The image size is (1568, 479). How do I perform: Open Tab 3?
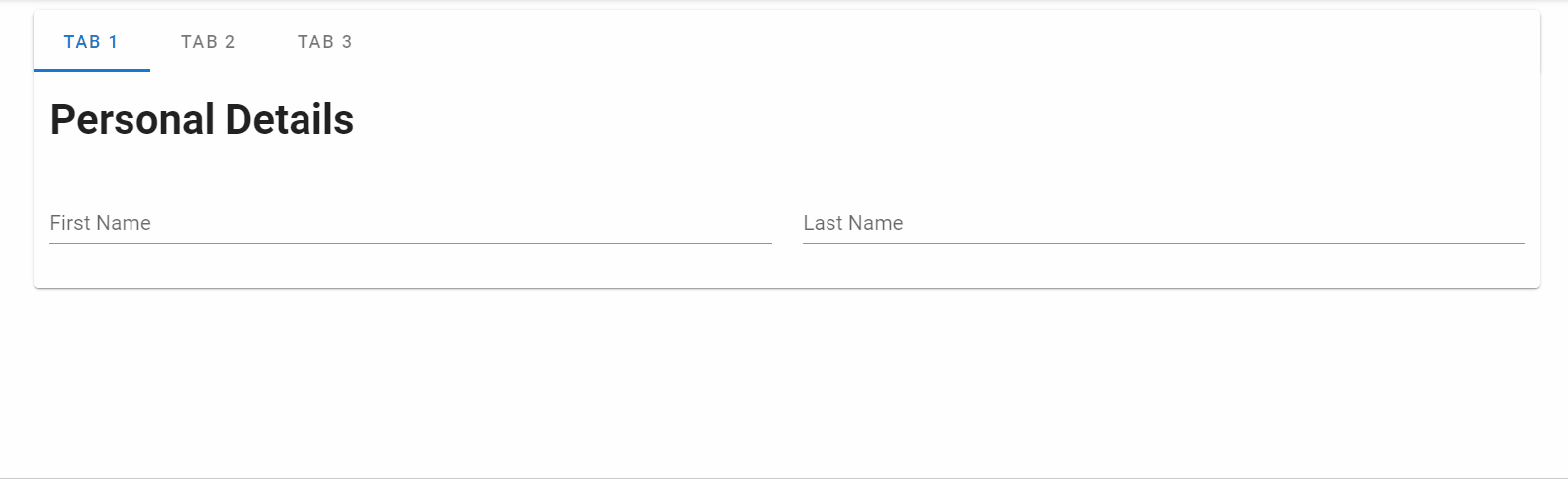click(324, 42)
